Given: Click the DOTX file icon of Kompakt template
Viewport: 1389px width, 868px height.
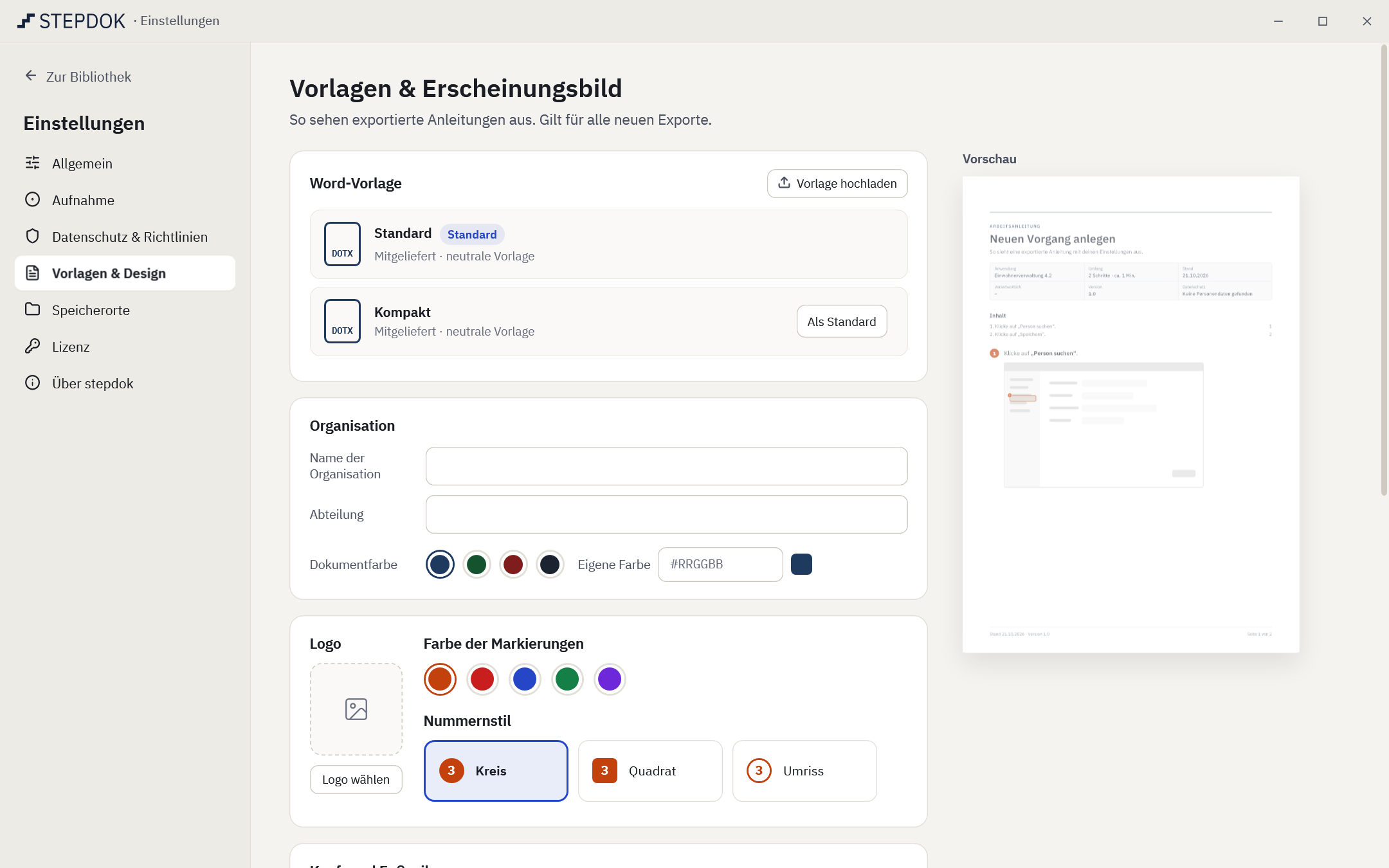Looking at the screenshot, I should coord(342,321).
